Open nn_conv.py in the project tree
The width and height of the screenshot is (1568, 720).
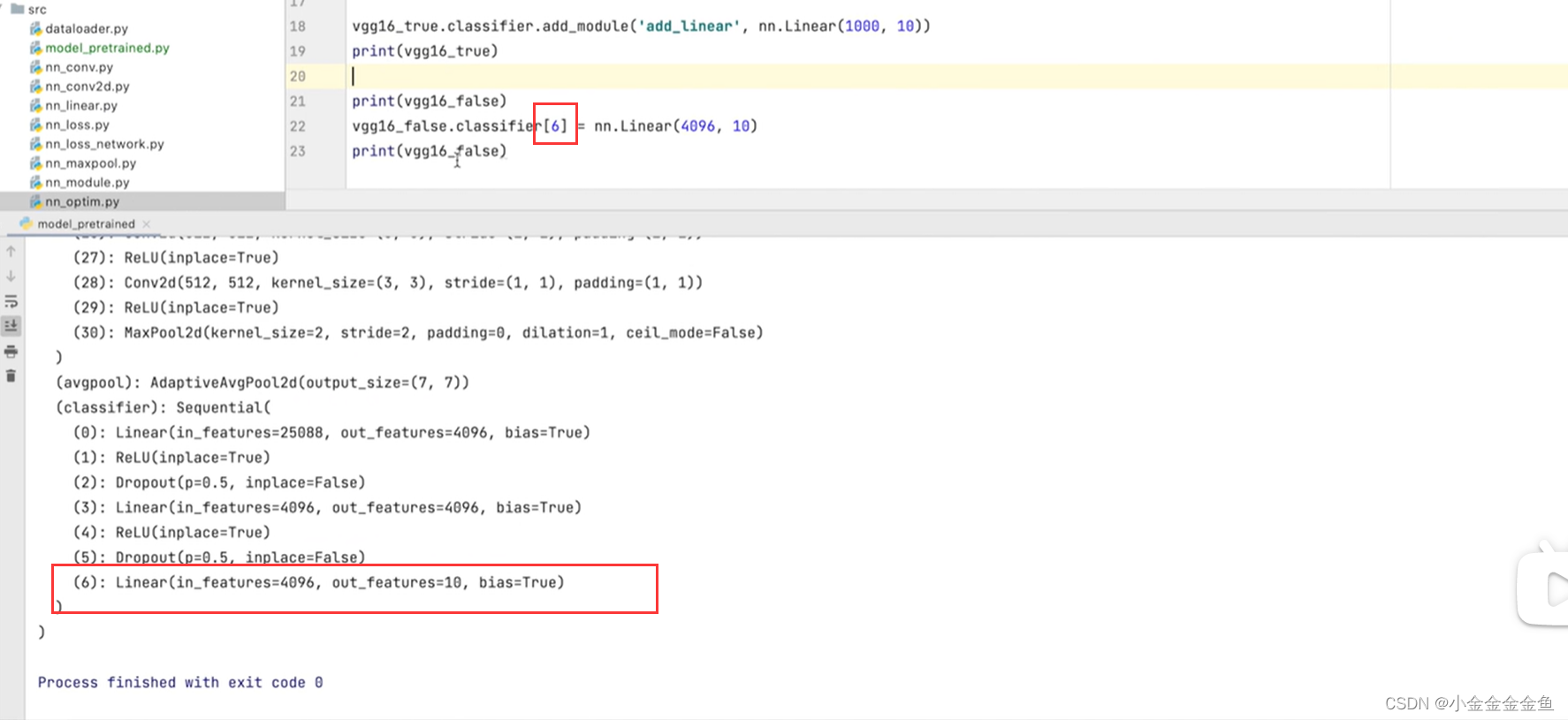tap(80, 67)
